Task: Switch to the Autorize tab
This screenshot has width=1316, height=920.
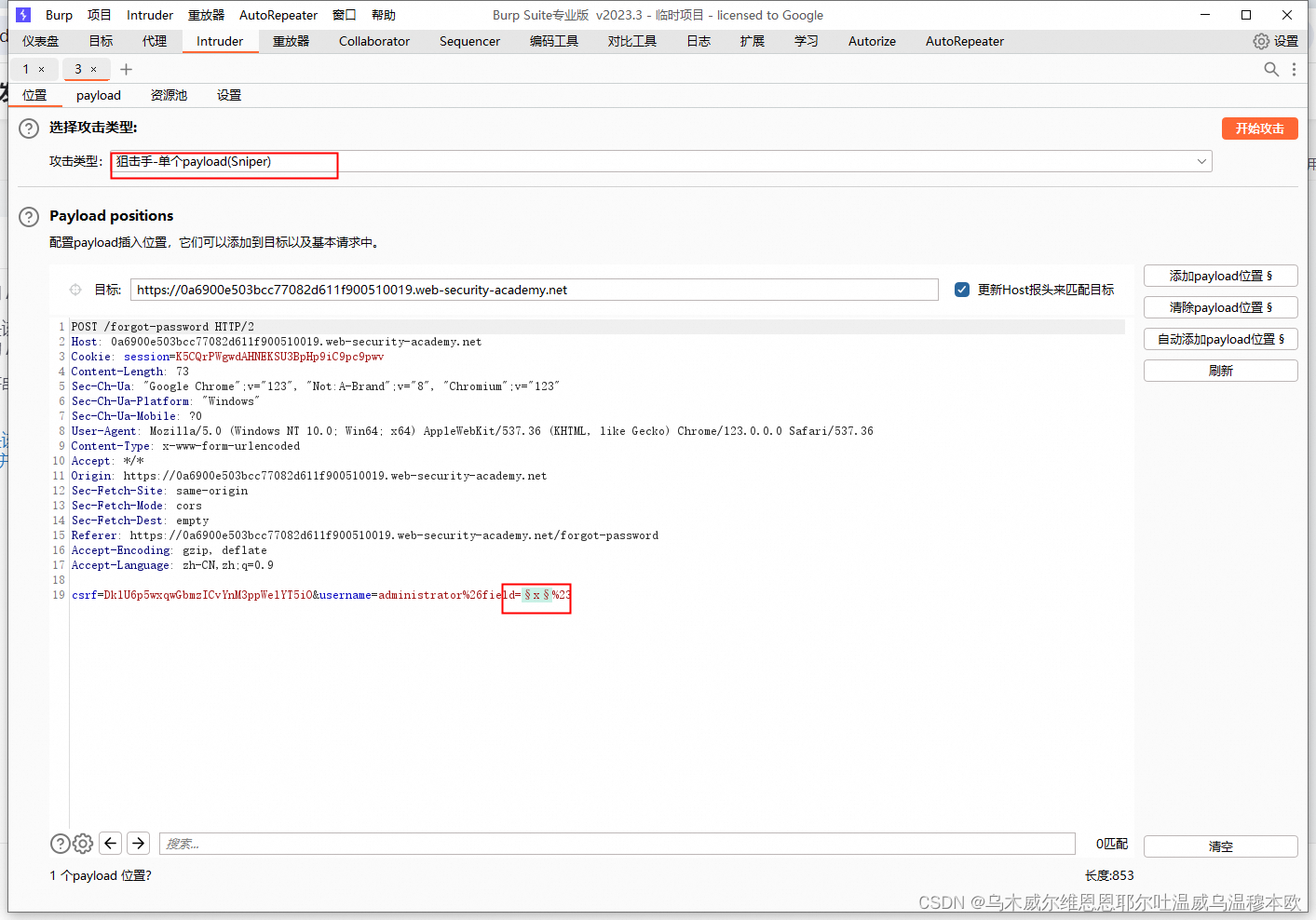Action: 873,41
